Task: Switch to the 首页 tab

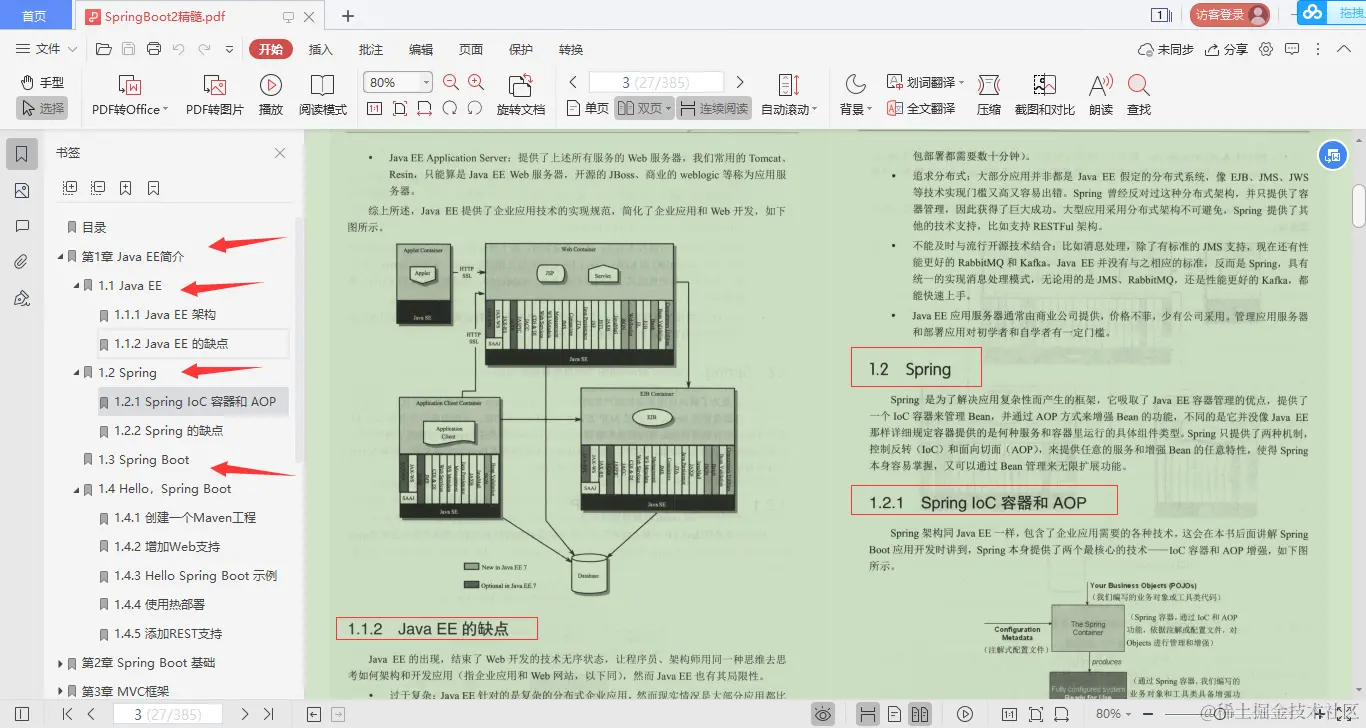Action: (36, 15)
